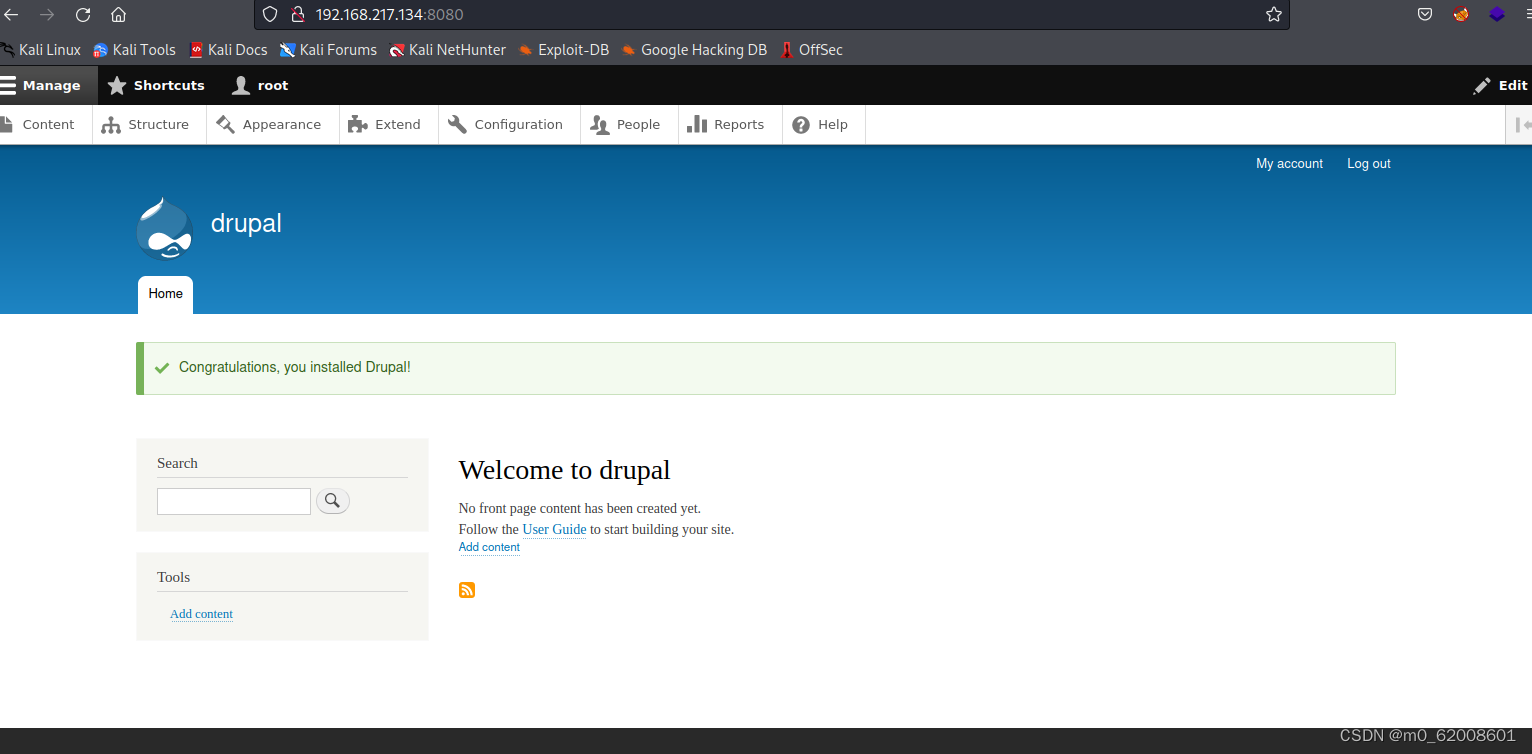Open the Configuration admin menu

point(509,125)
